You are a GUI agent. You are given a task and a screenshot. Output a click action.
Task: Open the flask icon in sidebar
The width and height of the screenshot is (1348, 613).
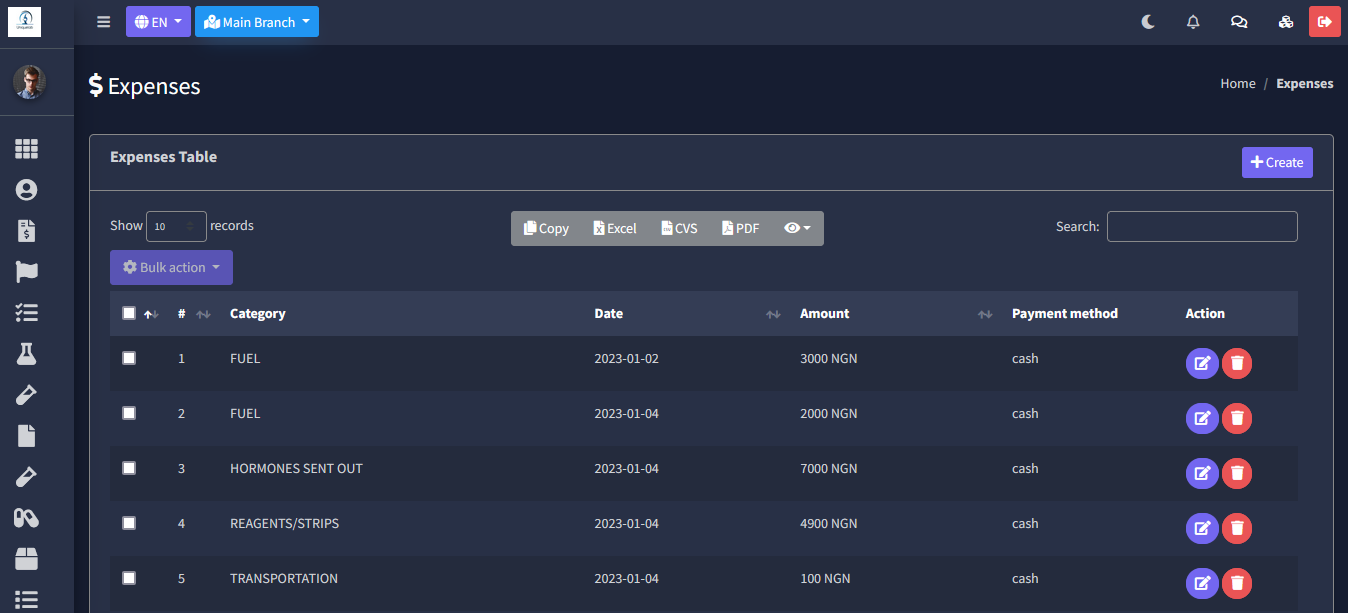point(26,354)
